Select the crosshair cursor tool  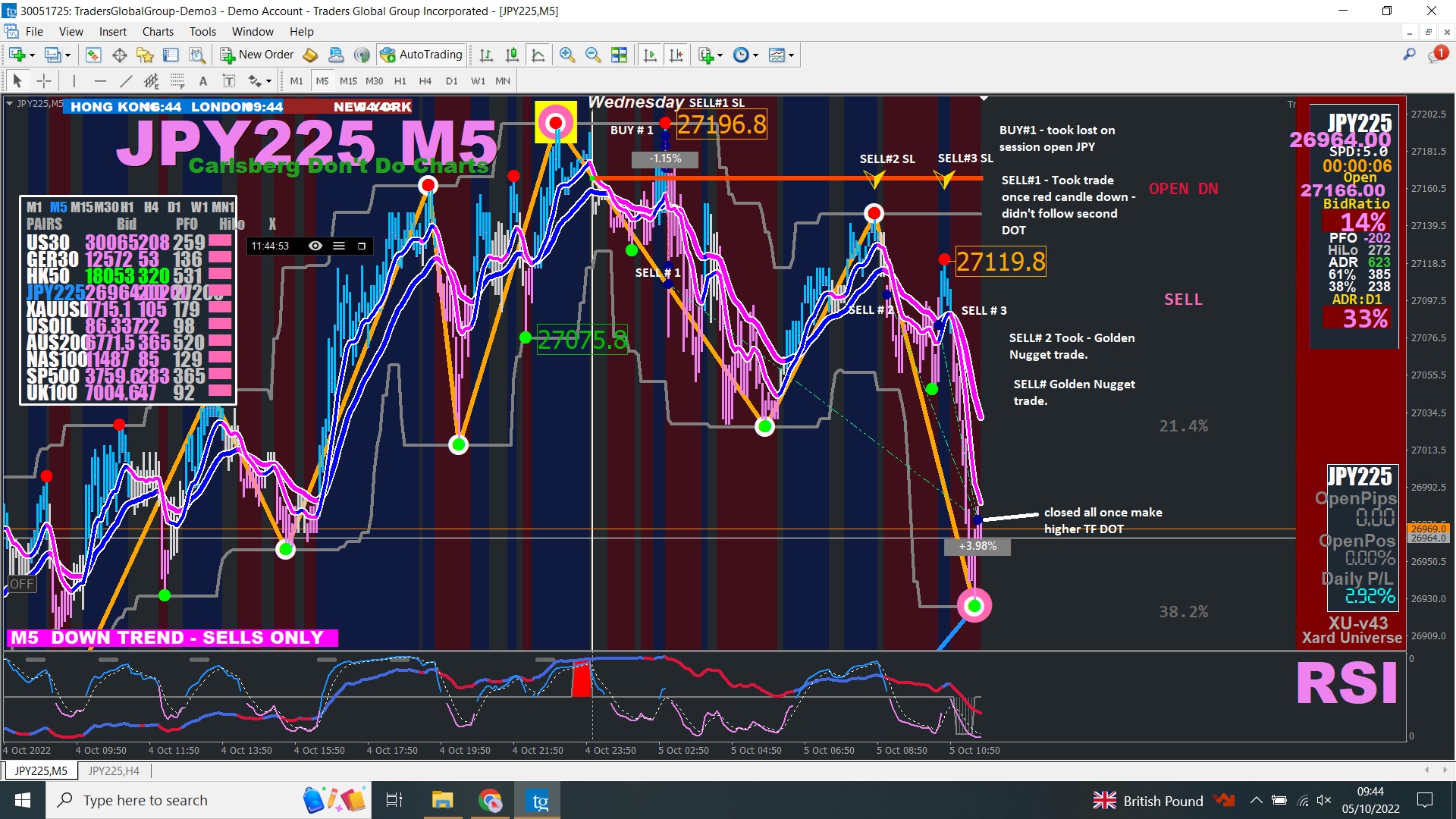pos(44,81)
